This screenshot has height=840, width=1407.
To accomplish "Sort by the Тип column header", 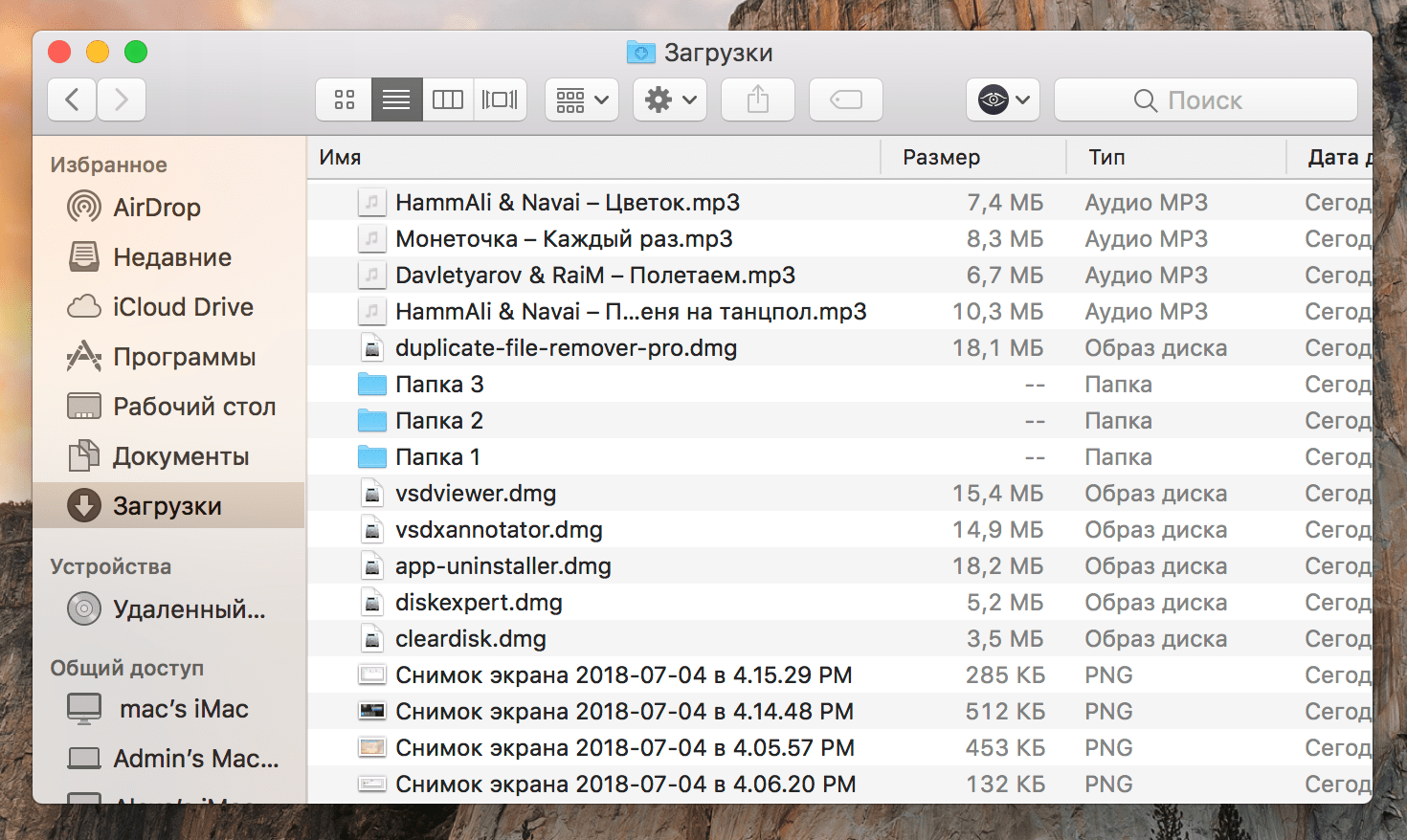I will tap(1176, 157).
